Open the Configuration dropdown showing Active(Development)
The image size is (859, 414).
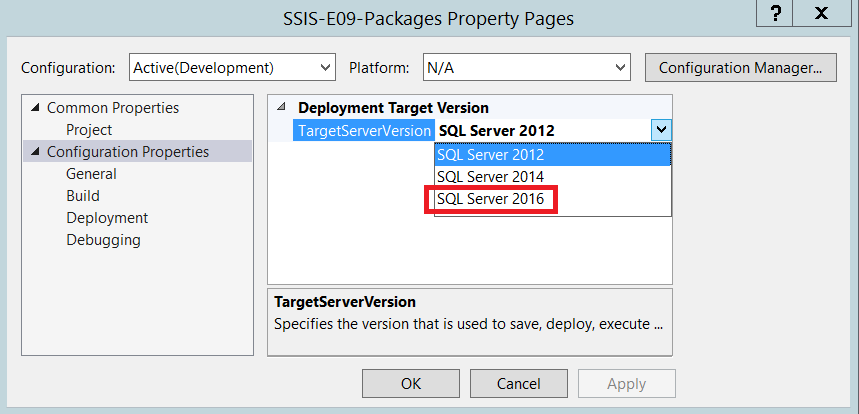(232, 67)
